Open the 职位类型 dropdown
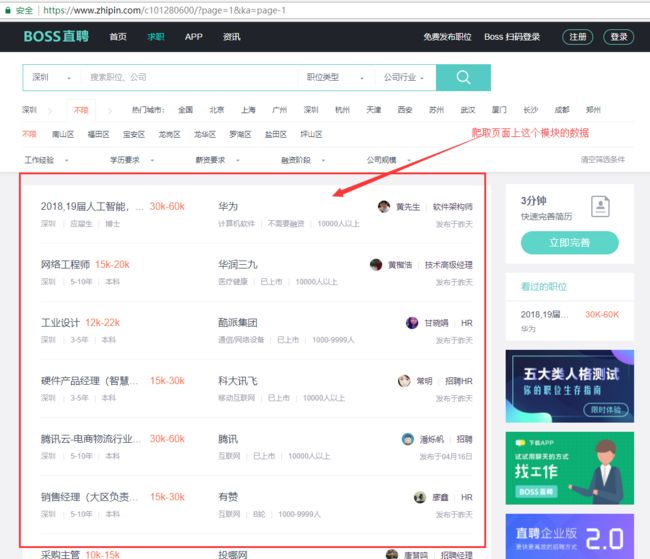The image size is (650, 559). click(335, 78)
